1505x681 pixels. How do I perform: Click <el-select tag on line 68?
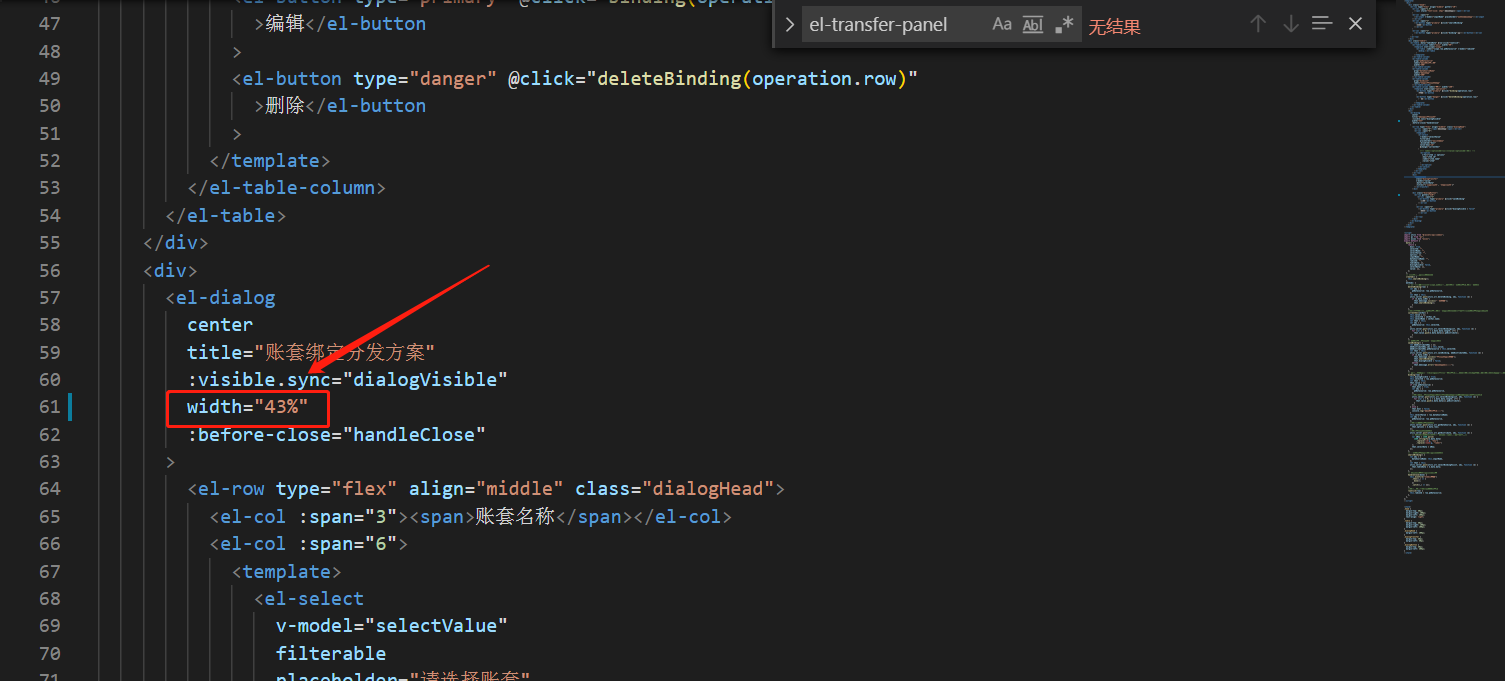[309, 598]
